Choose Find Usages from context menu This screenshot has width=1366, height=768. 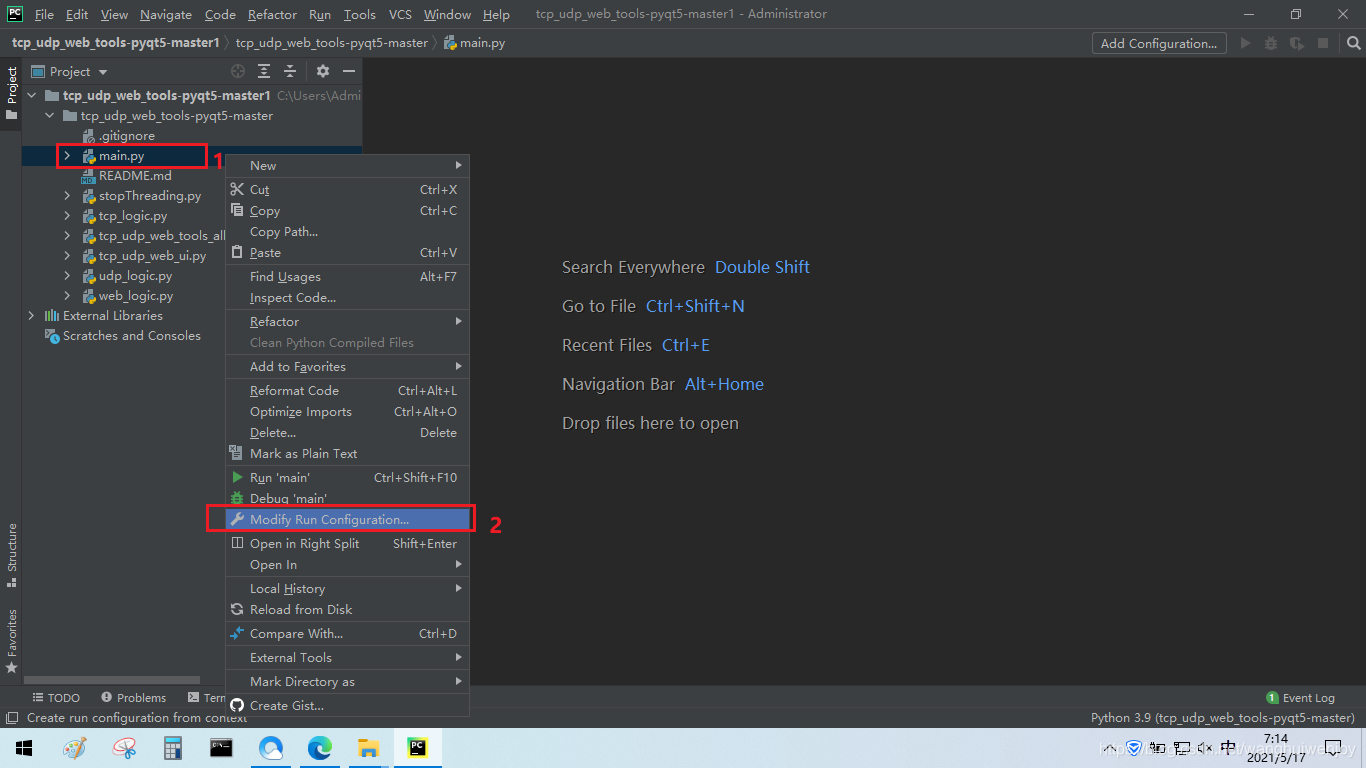coord(348,276)
